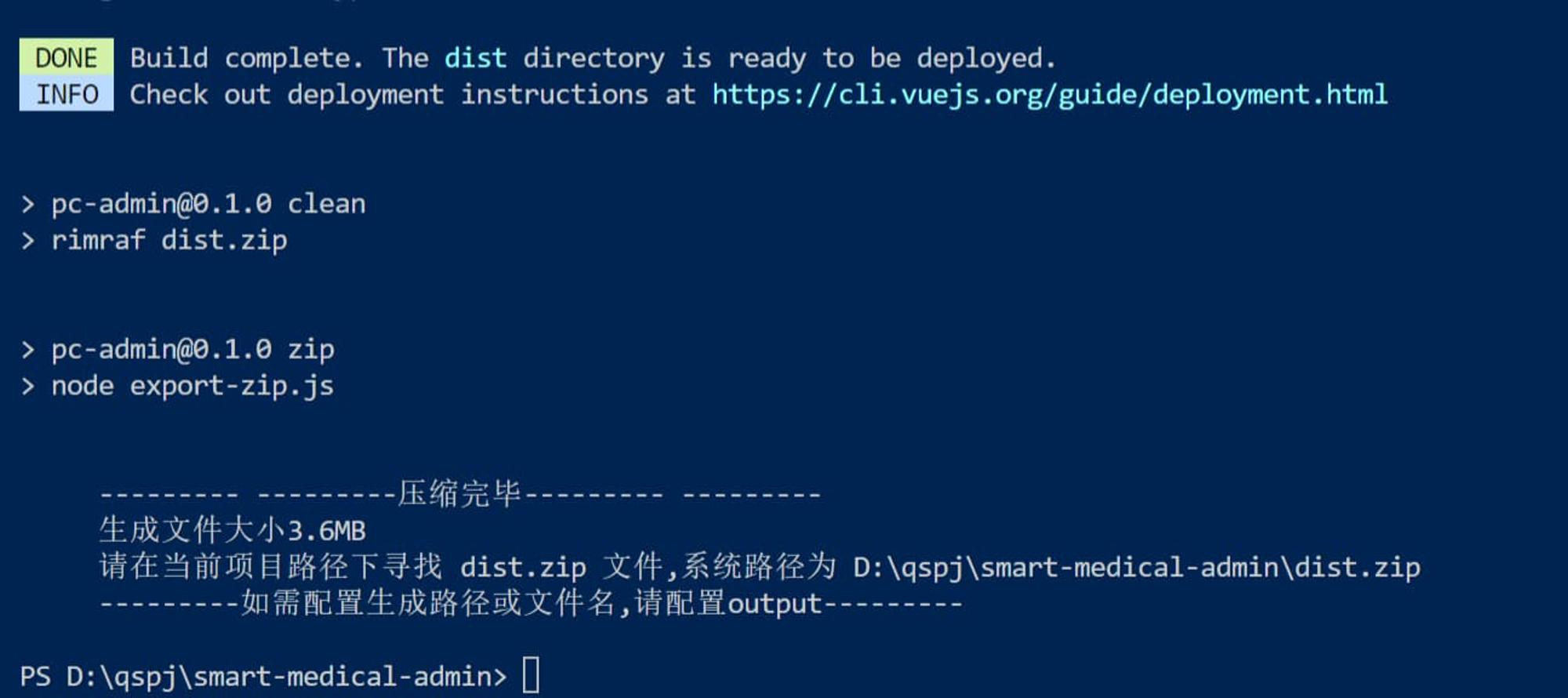Screen dimensions: 1568x698
Task: Click the chevron before pc-admin@0.1.0 clean
Action: (28, 205)
